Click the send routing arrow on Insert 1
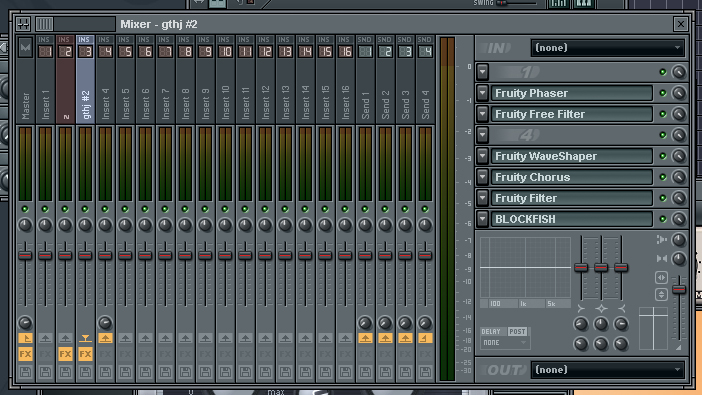Viewport: 702px width, 395px height. (45, 339)
